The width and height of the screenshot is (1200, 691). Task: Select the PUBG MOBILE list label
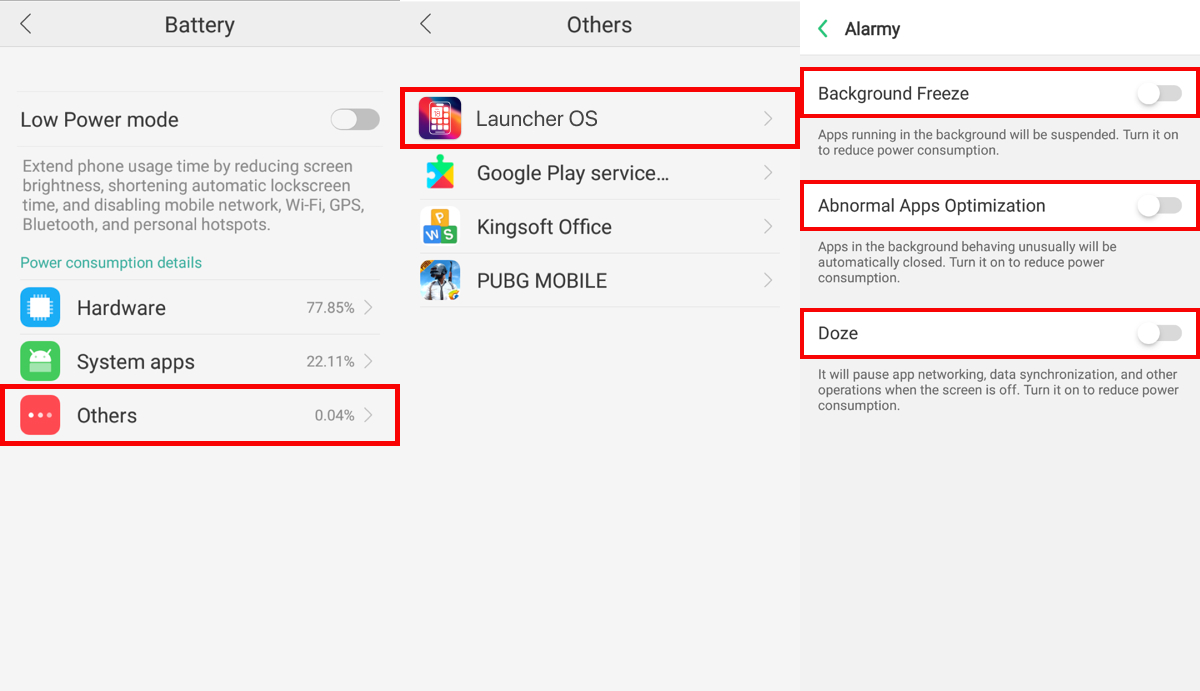pyautogui.click(x=542, y=281)
